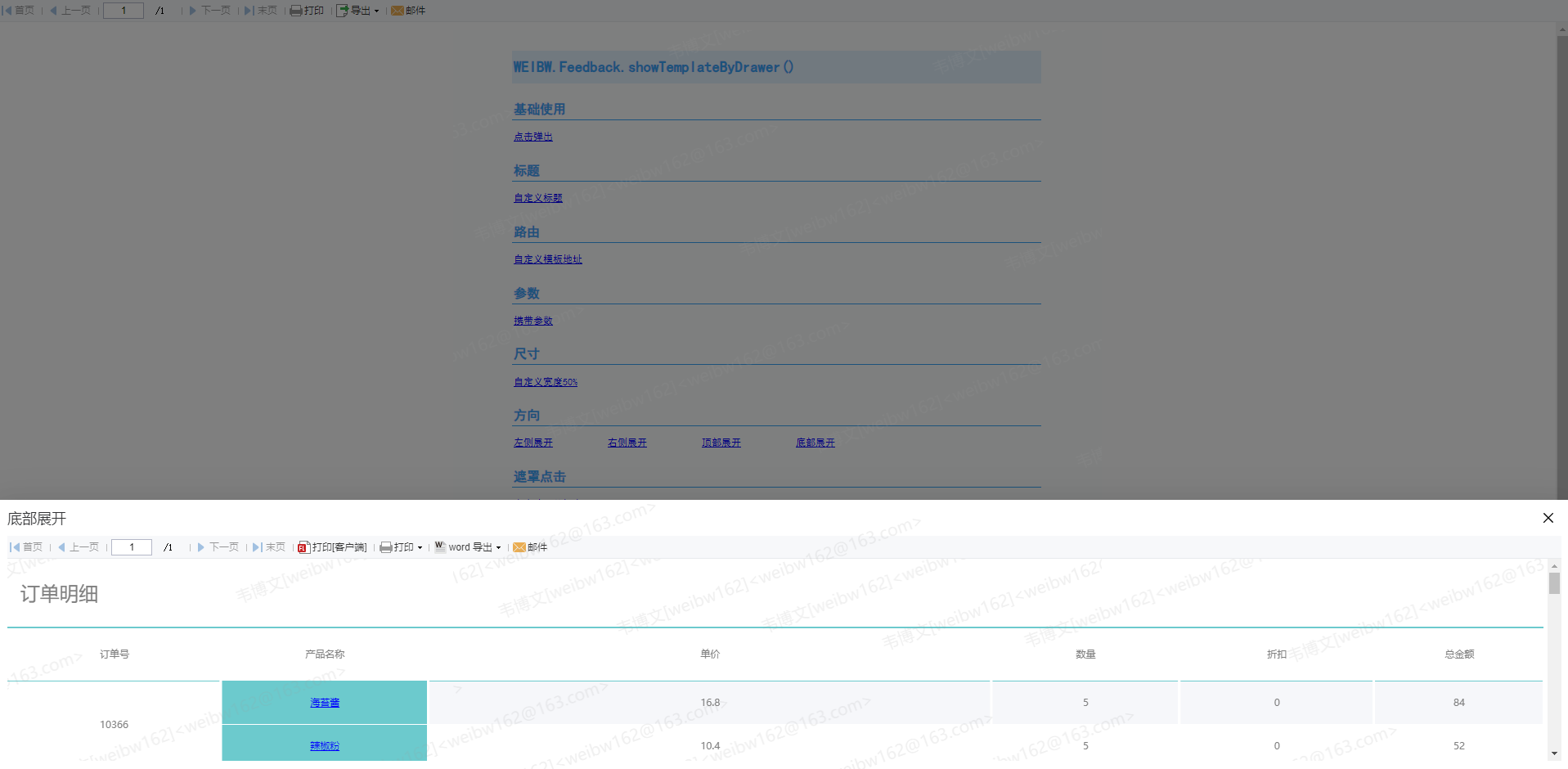
Task: Click the drawer's vertical scrollbar thumb
Action: tap(1554, 583)
